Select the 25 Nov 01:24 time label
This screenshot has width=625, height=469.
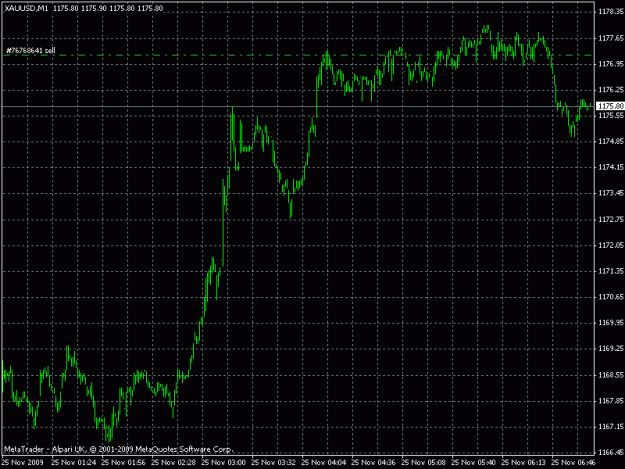(74, 463)
